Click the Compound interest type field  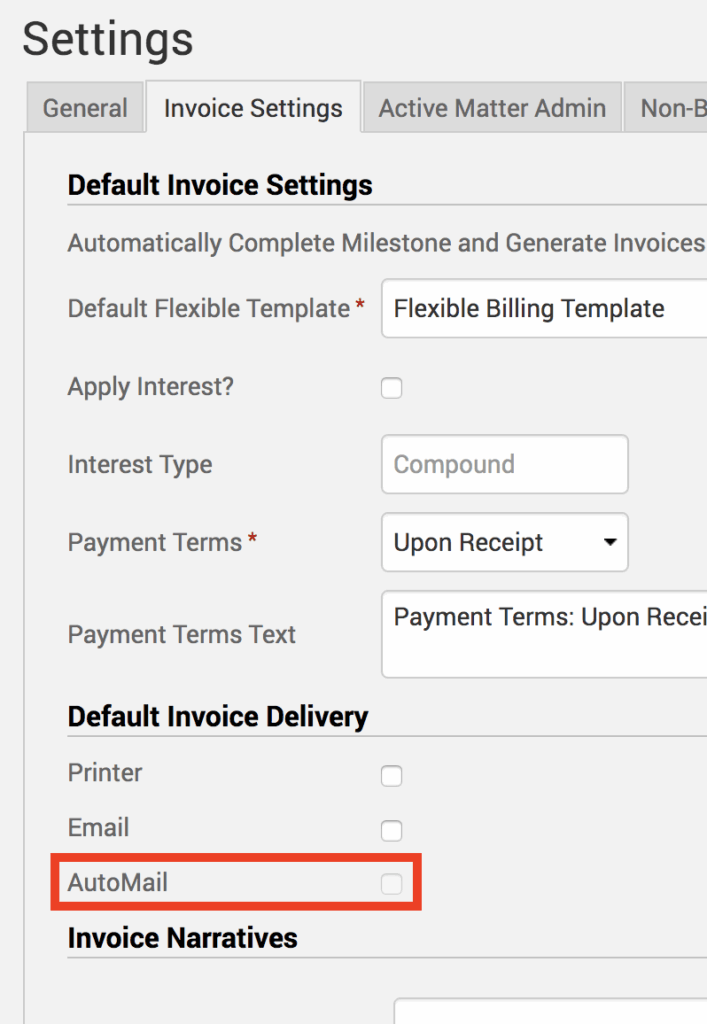(x=504, y=464)
